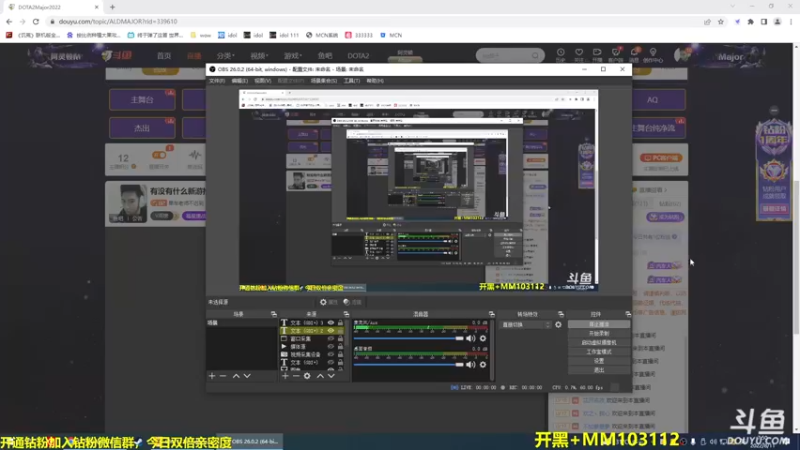Viewport: 800px width, 450px height.
Task: Remove selected source with minus icon
Action: coord(296,376)
